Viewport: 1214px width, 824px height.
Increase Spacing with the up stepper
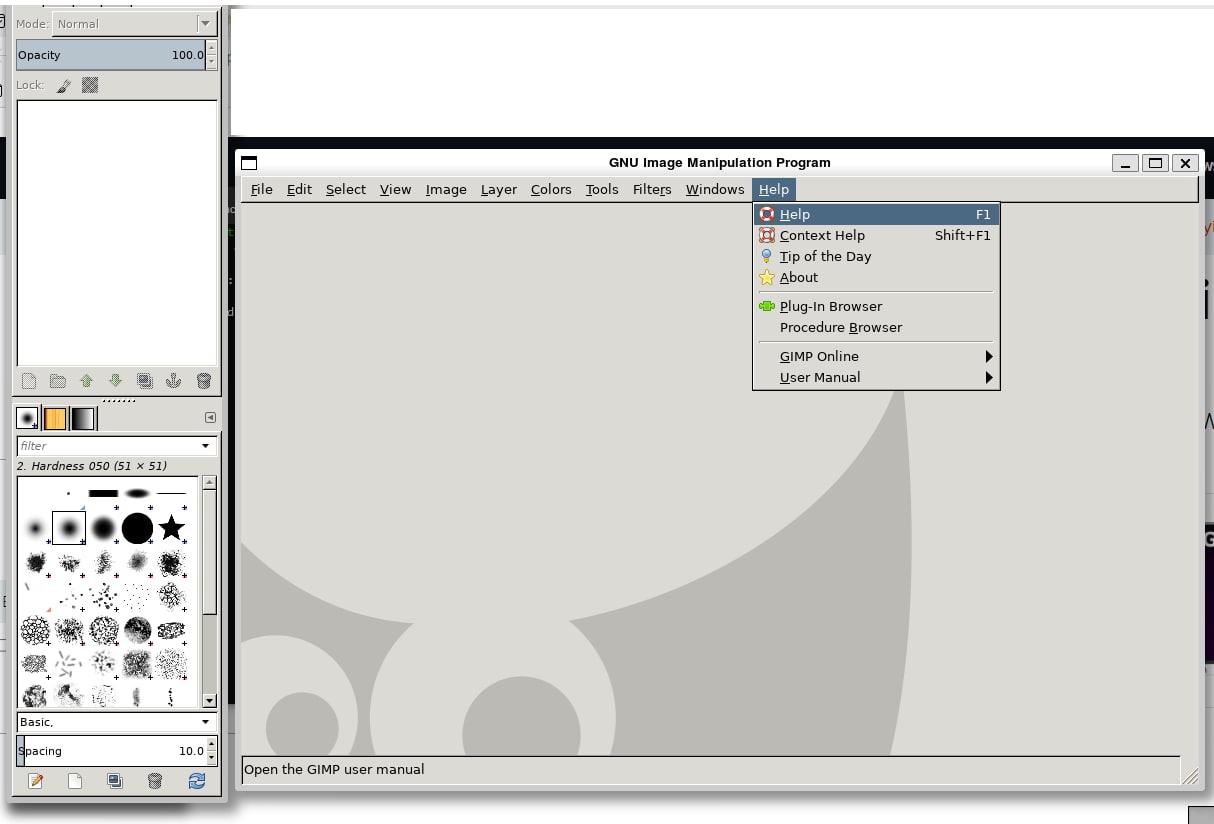click(211, 744)
